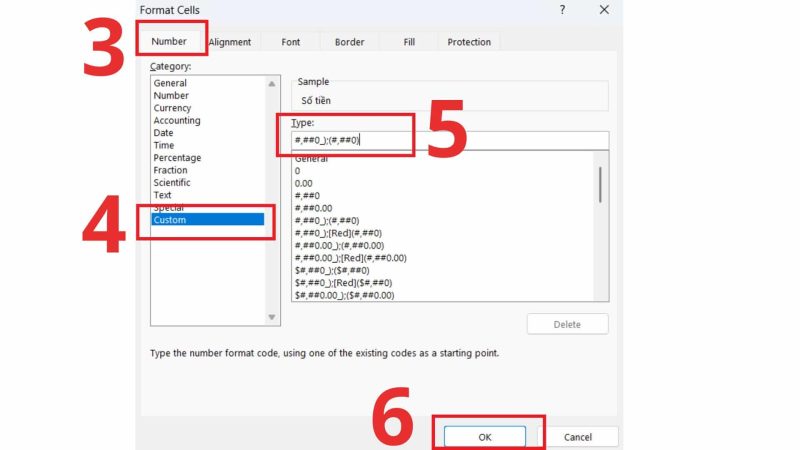Image resolution: width=800 pixels, height=450 pixels.
Task: Open the Font tab
Action: pyautogui.click(x=290, y=42)
